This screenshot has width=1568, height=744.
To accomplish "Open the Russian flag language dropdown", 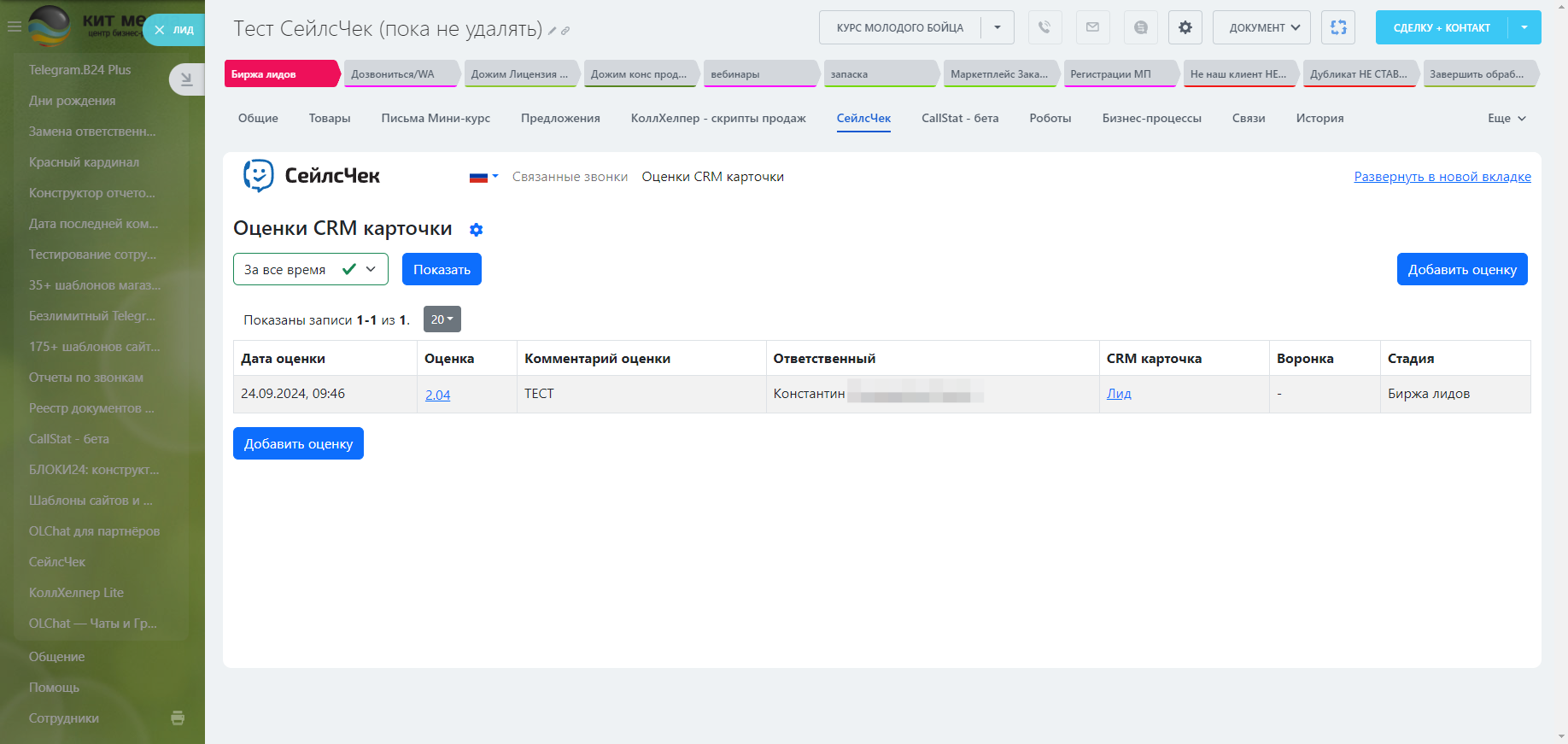I will coord(484,177).
